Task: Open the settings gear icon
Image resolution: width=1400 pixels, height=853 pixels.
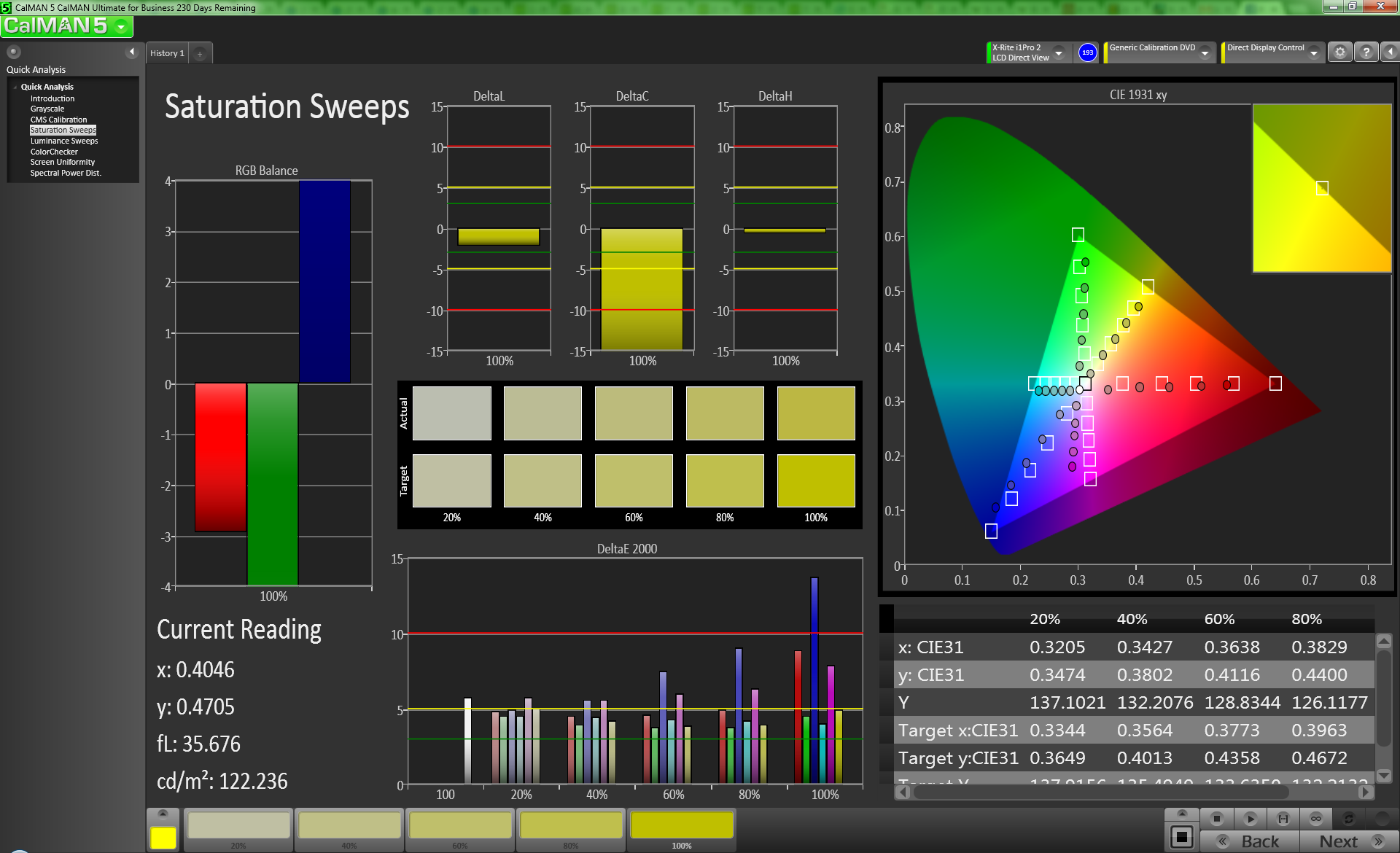Action: coord(1339,52)
